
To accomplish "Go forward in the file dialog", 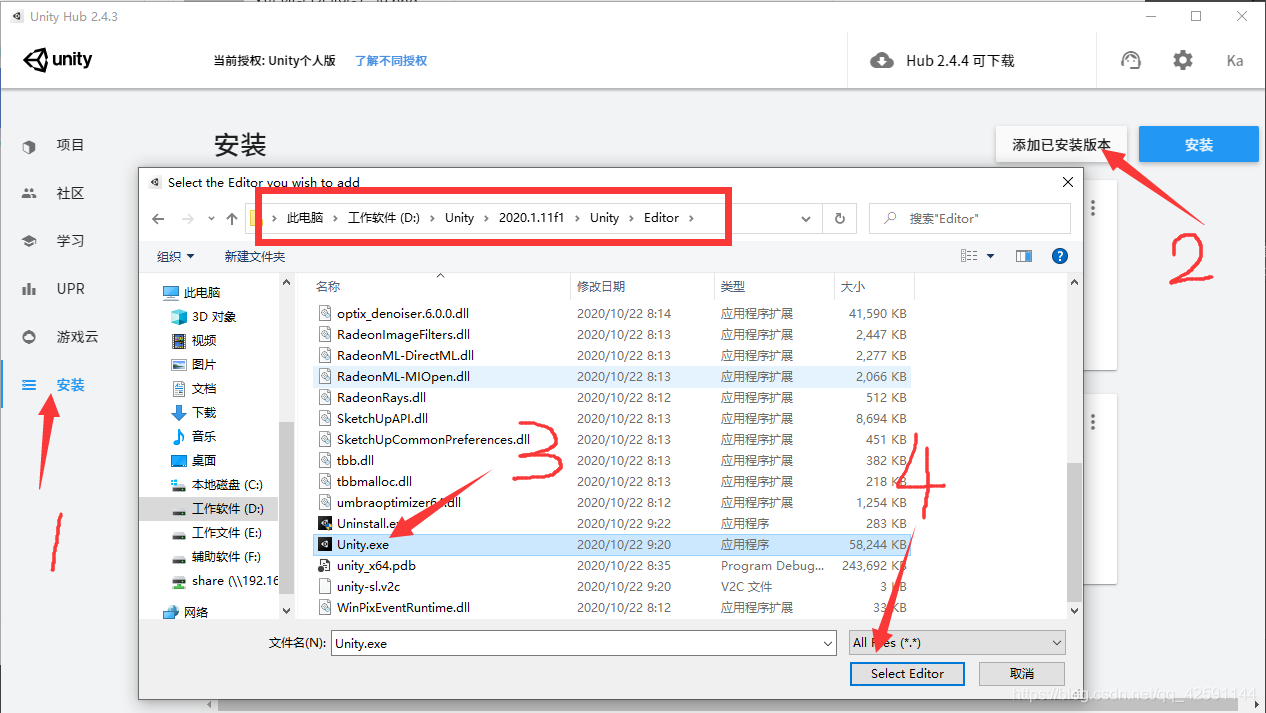I will click(x=187, y=218).
